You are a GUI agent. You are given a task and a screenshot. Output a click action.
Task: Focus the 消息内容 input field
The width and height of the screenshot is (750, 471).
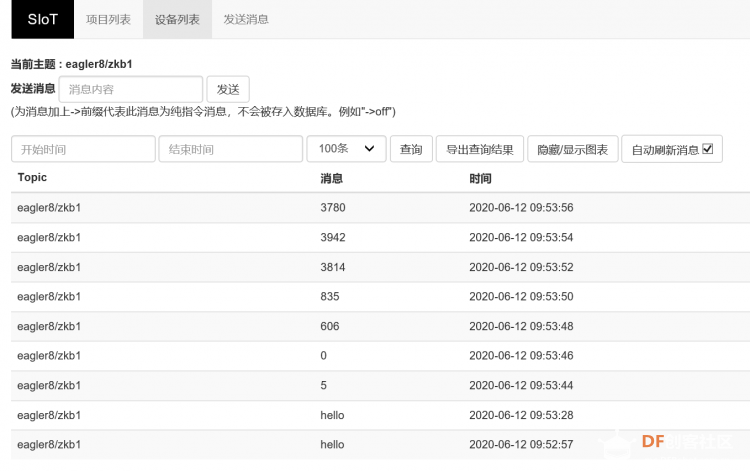pos(131,89)
